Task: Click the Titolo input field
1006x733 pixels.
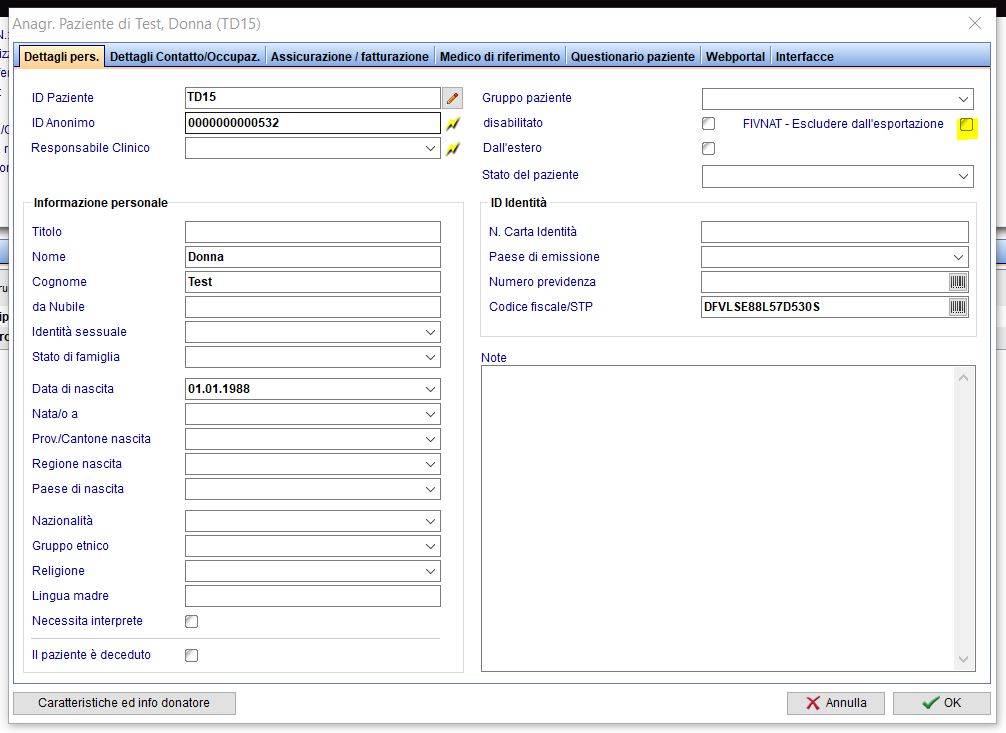Action: [312, 232]
